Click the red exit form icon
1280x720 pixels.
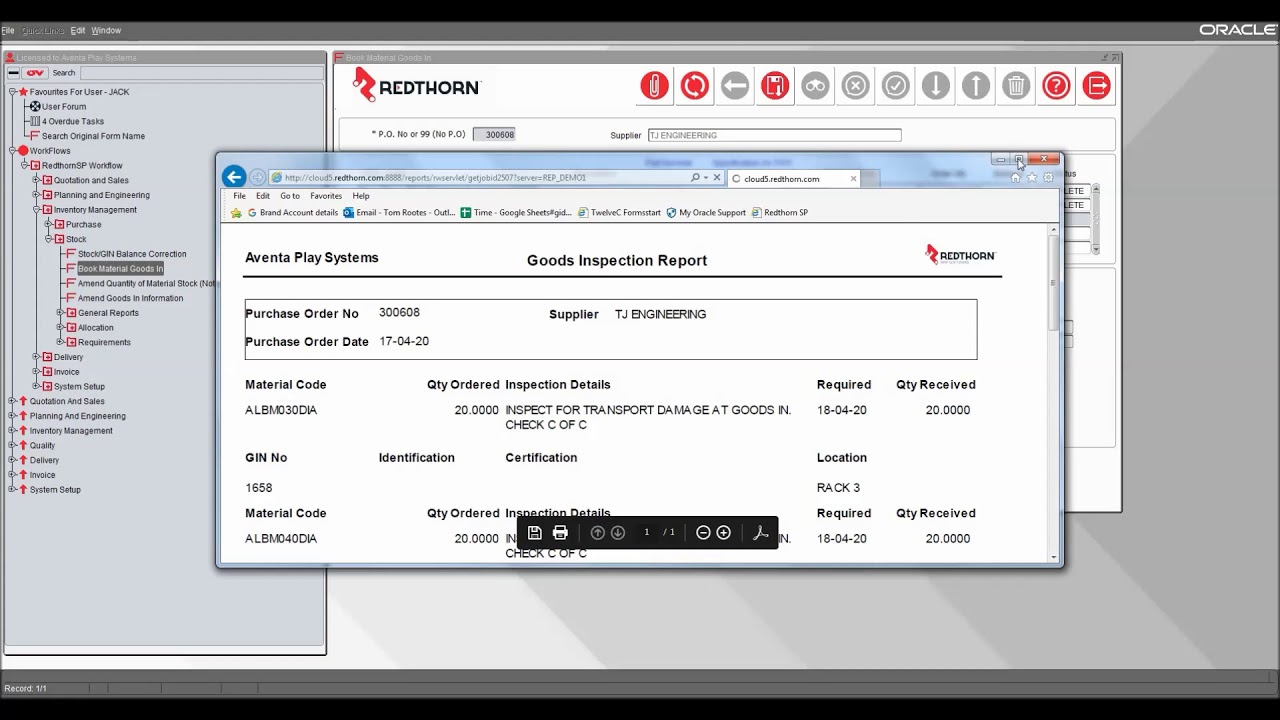click(x=1097, y=86)
